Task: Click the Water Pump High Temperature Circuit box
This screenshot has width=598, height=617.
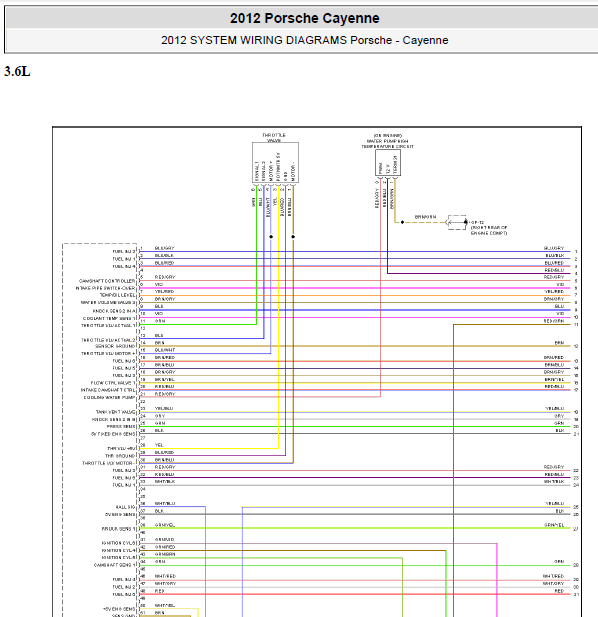Action: click(388, 163)
